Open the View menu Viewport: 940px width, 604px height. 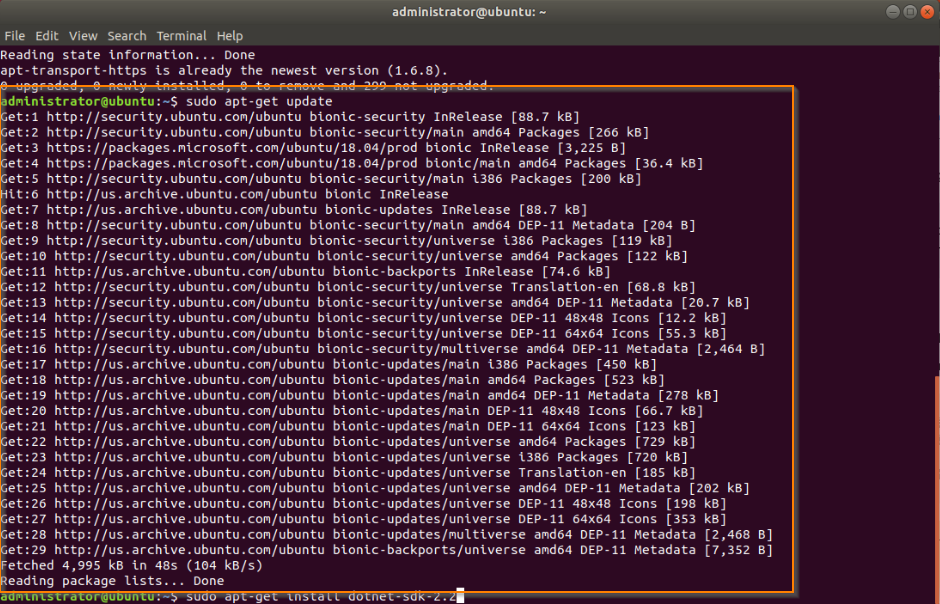click(x=83, y=36)
